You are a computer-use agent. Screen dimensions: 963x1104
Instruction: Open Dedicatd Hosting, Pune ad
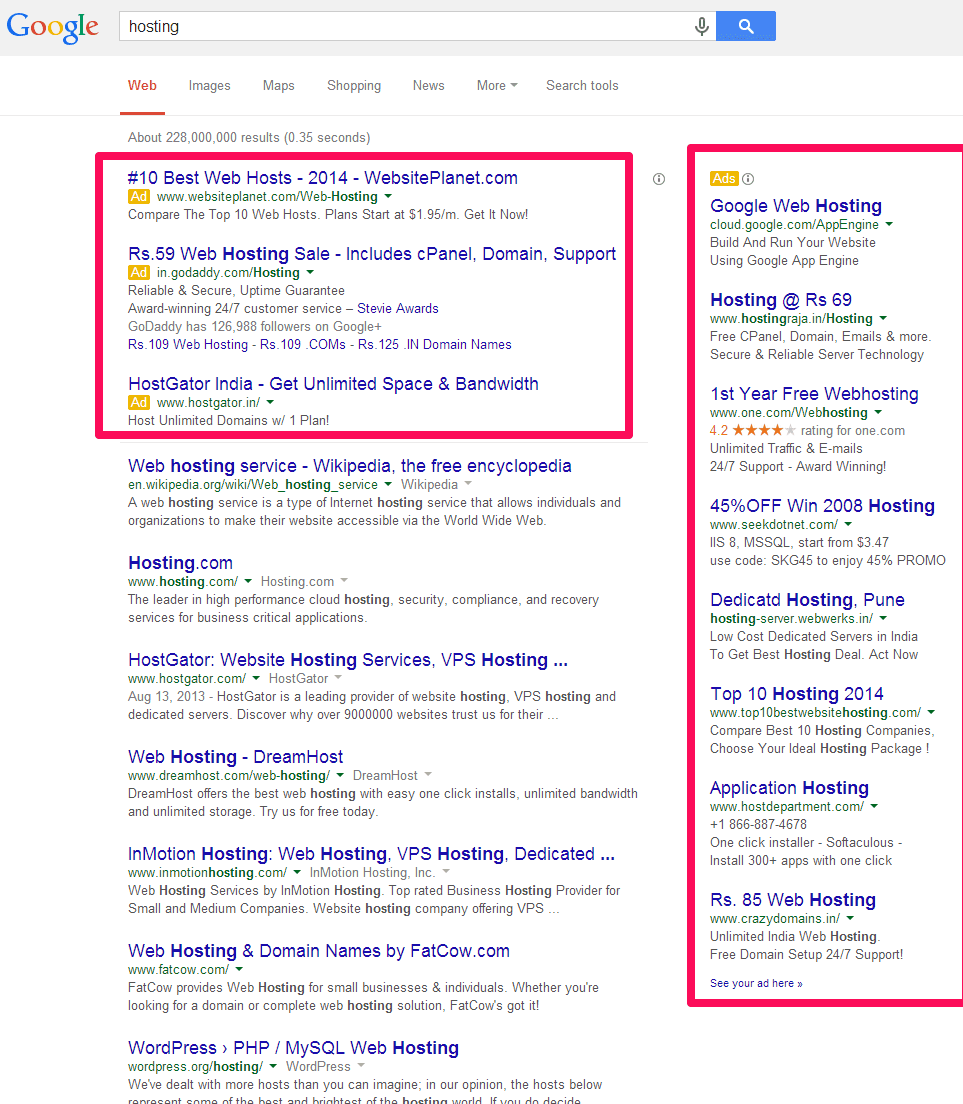pyautogui.click(x=807, y=600)
